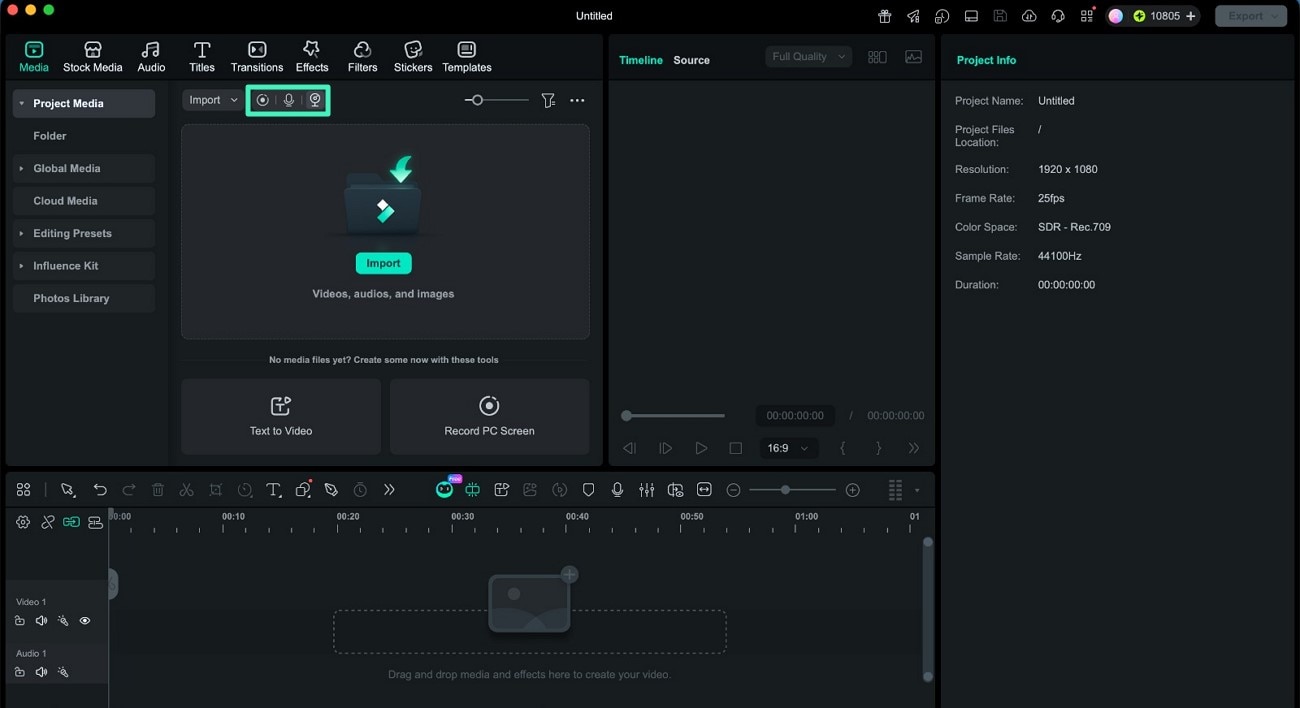Open the apps grid icon with red dot
Viewport: 1300px width, 708px height.
pos(1087,16)
